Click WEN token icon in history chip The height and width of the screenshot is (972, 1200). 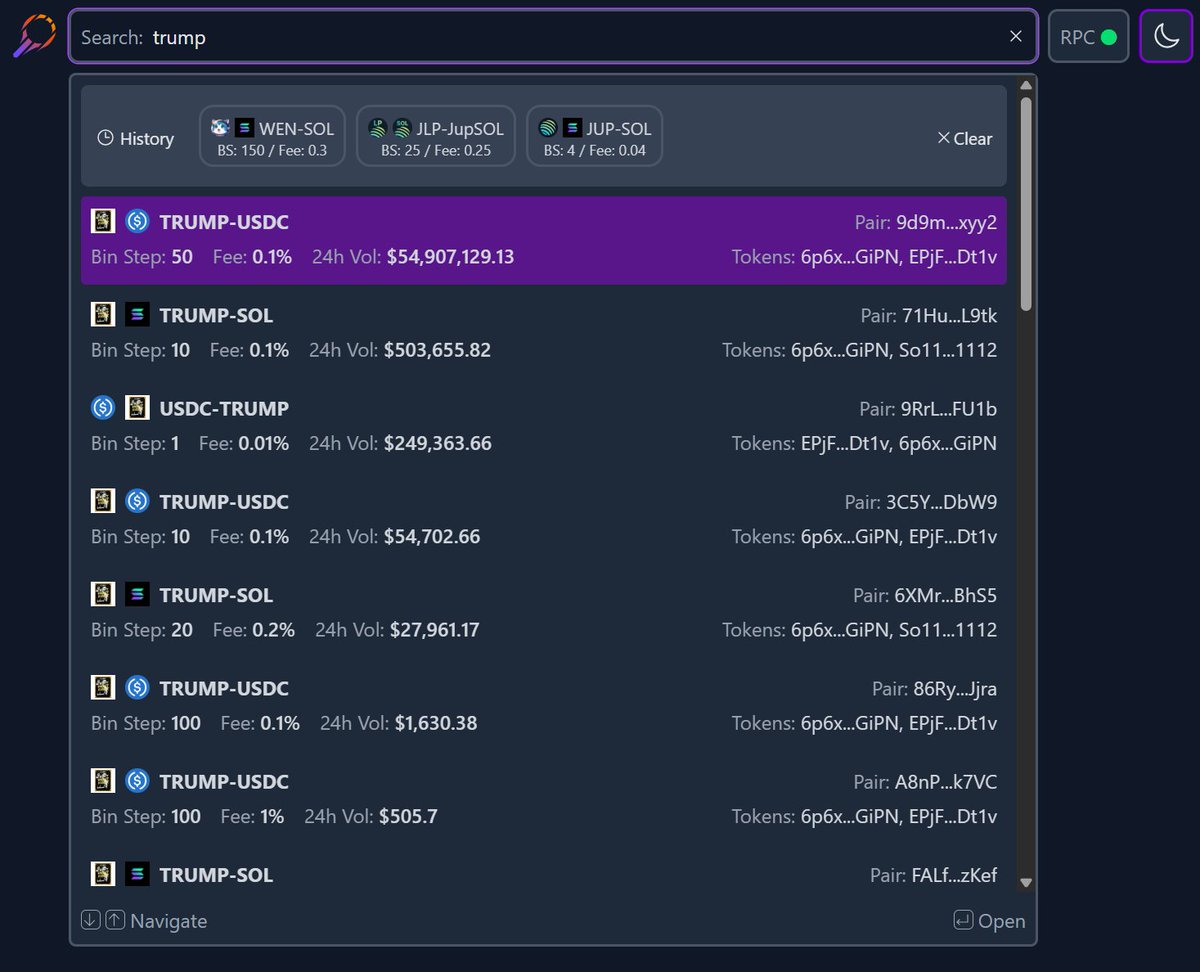pyautogui.click(x=221, y=128)
